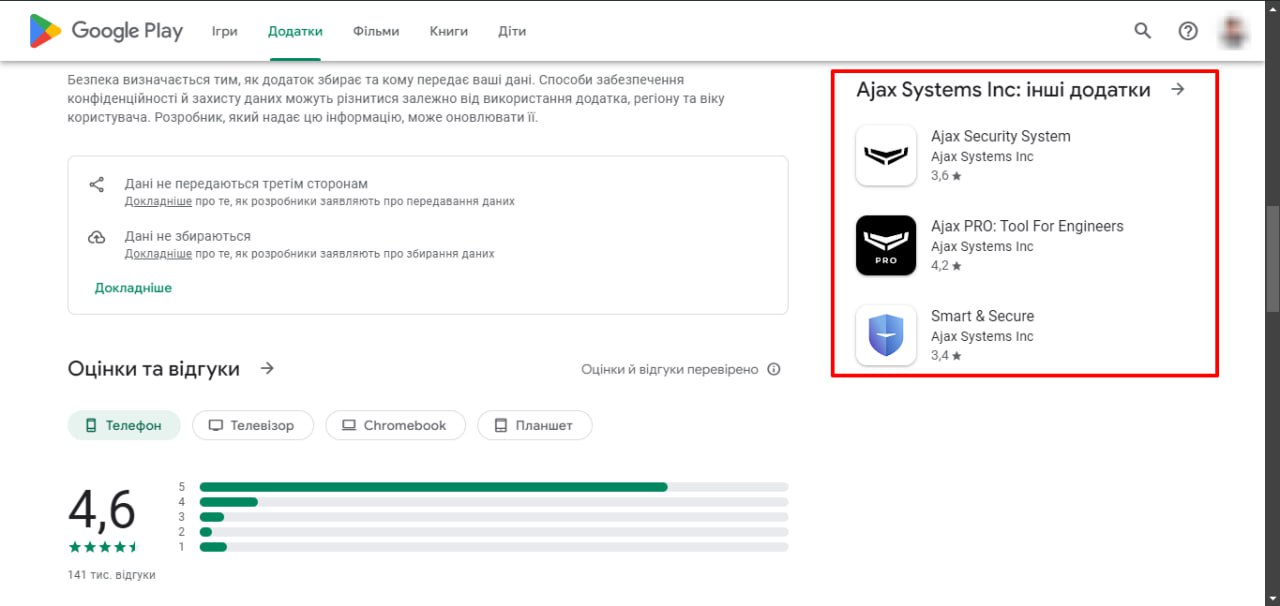Open the Ajax PRO app icon
The height and width of the screenshot is (606, 1280).
(886, 245)
